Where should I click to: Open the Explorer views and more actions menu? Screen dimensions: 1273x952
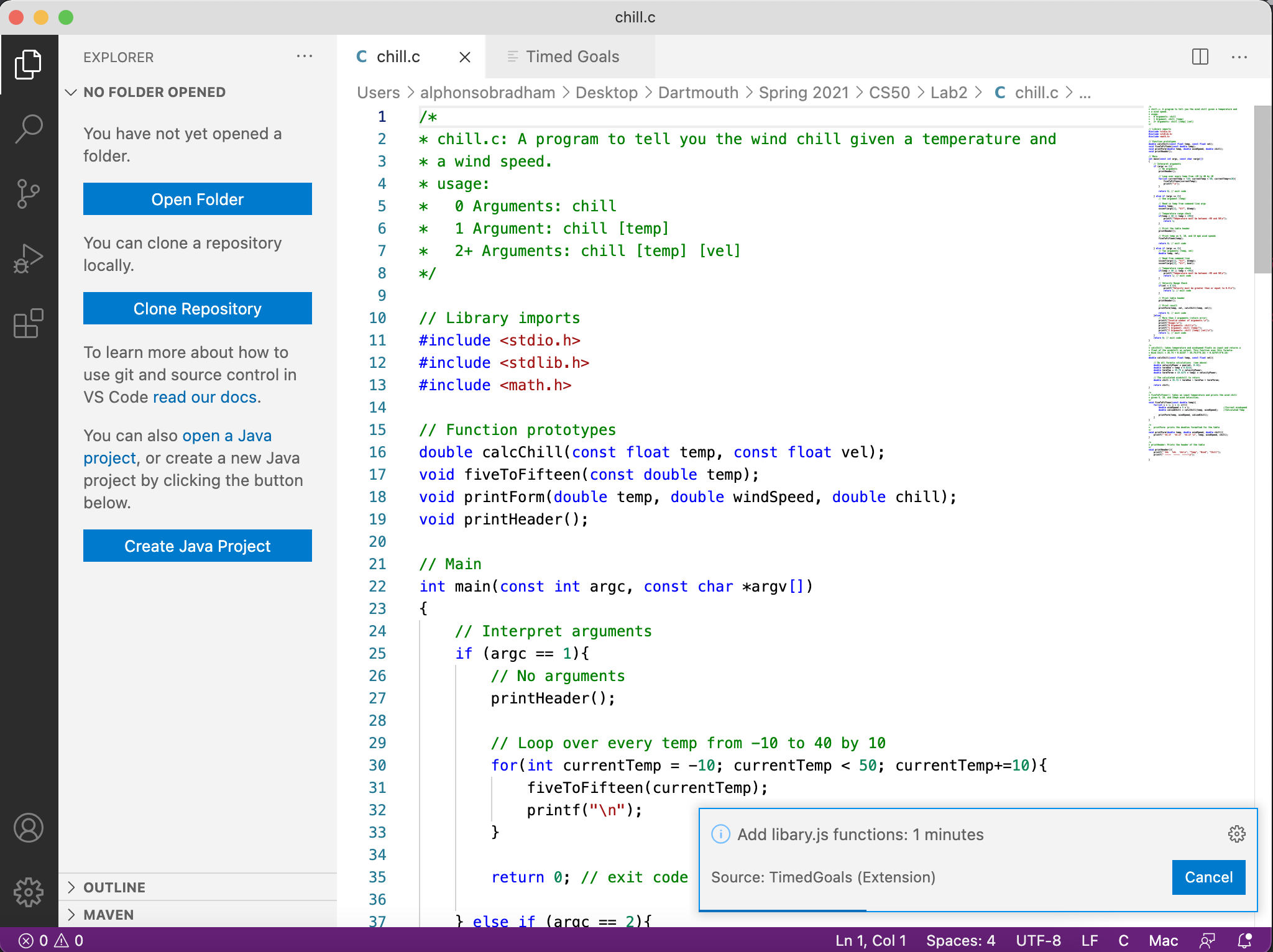click(305, 57)
